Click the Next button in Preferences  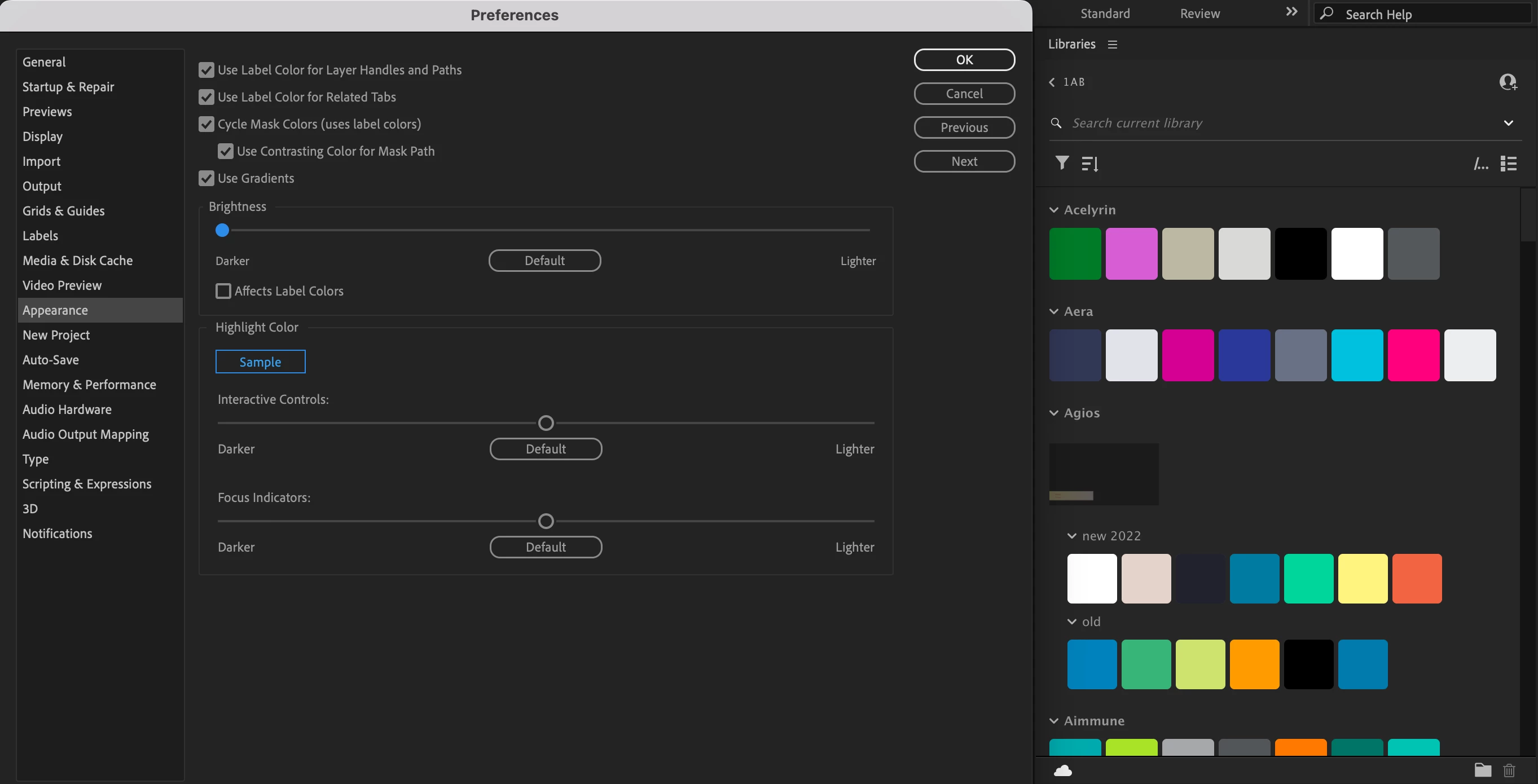964,161
